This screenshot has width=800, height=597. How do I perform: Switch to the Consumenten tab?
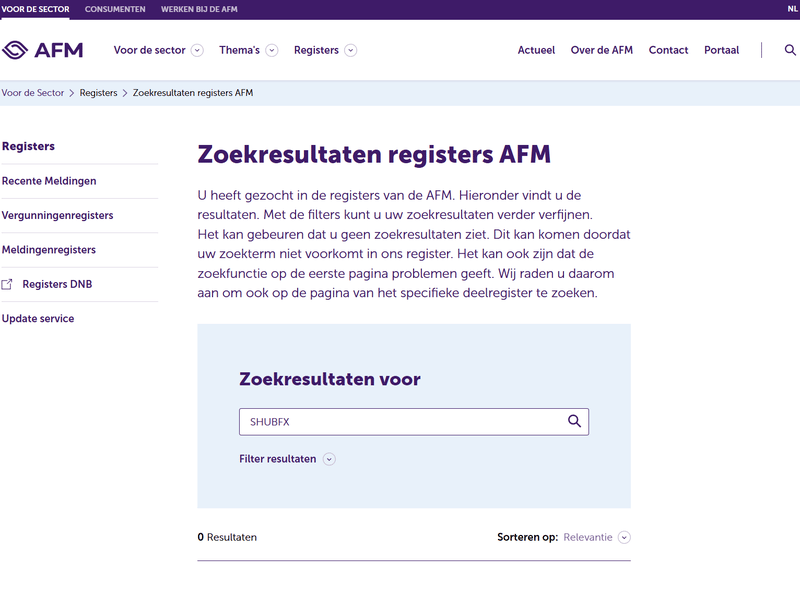coord(115,9)
